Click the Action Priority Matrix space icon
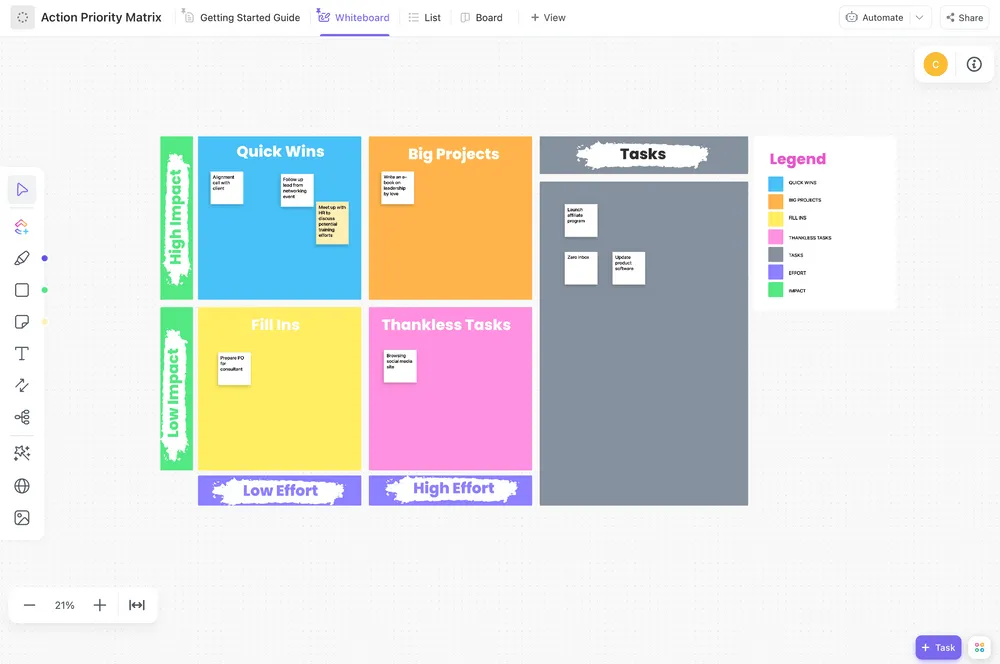Screen dimensions: 1000x664 tap(22, 18)
